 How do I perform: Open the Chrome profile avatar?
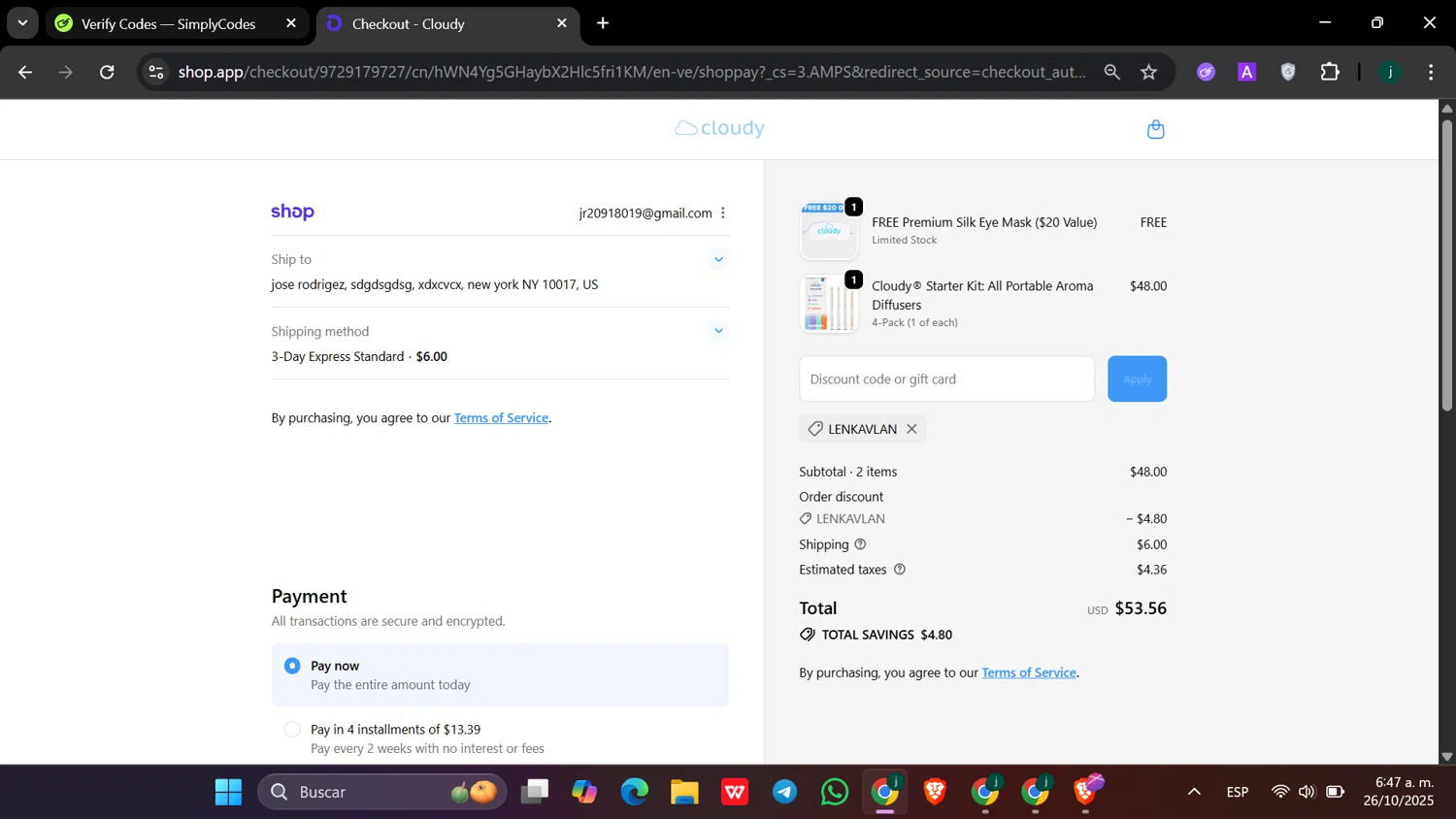pos(1390,72)
